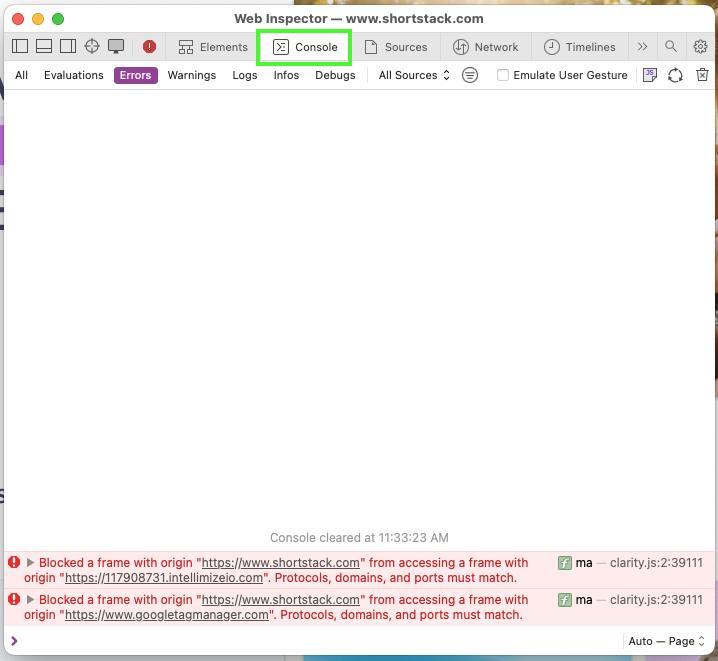Filter console by Infos
The width and height of the screenshot is (718, 661).
point(286,75)
